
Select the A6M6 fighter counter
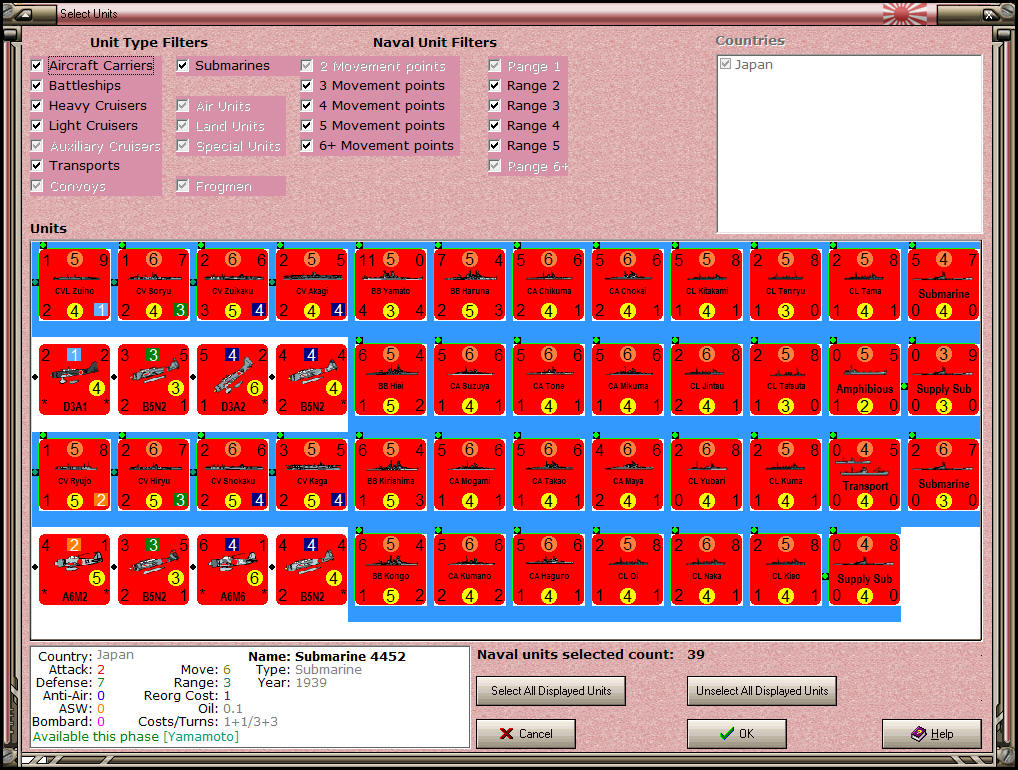pos(233,570)
